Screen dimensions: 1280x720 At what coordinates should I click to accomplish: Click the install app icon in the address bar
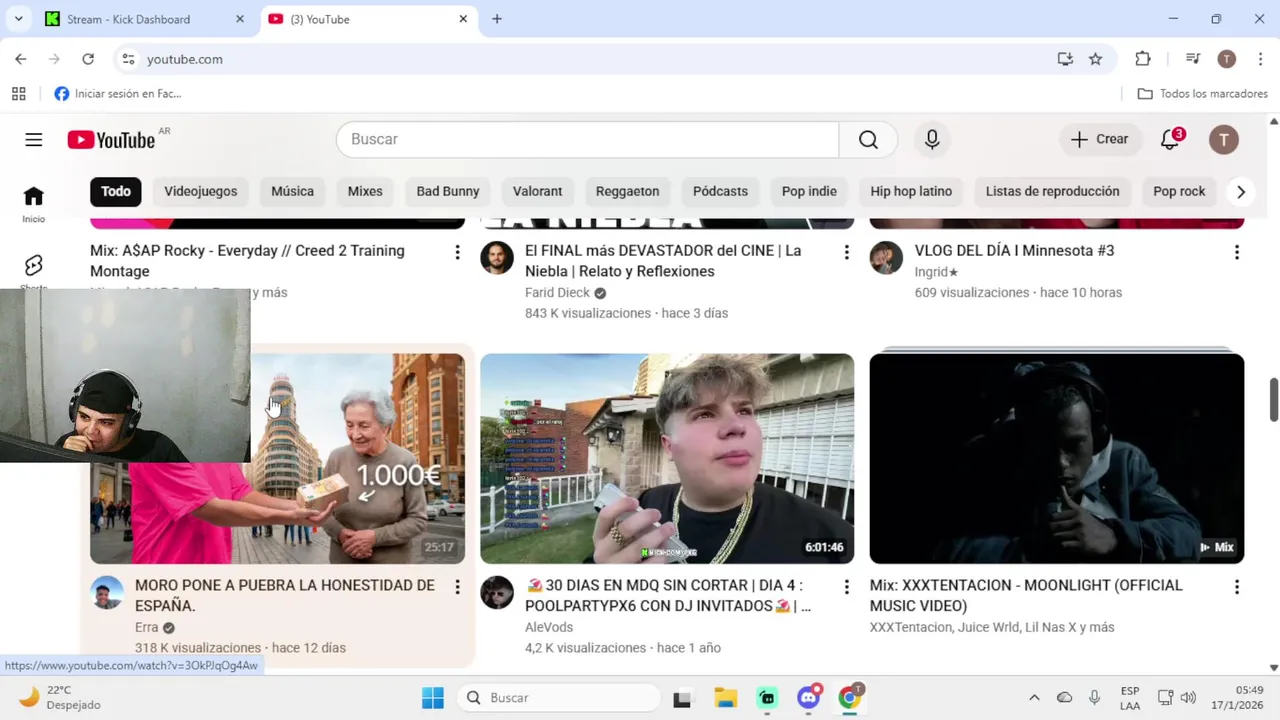1065,59
